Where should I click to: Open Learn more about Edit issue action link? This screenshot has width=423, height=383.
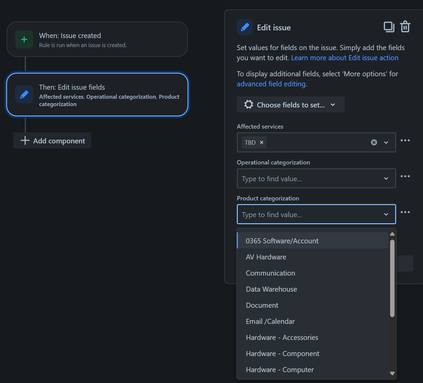pos(345,58)
